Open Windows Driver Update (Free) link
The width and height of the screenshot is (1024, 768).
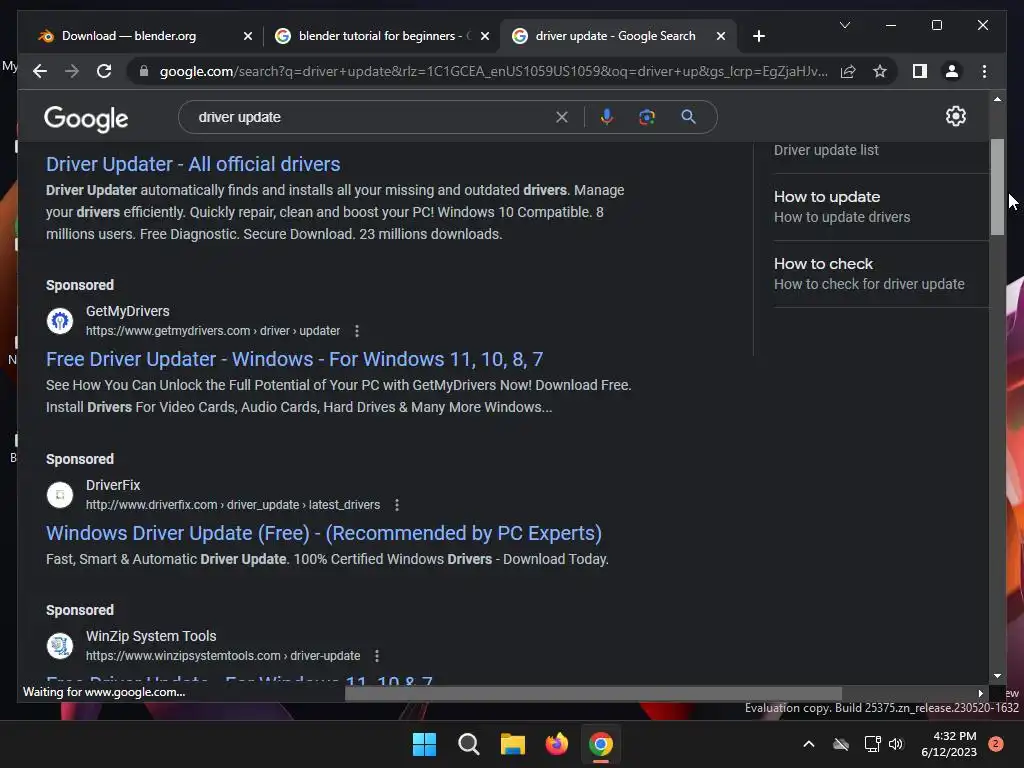(323, 533)
